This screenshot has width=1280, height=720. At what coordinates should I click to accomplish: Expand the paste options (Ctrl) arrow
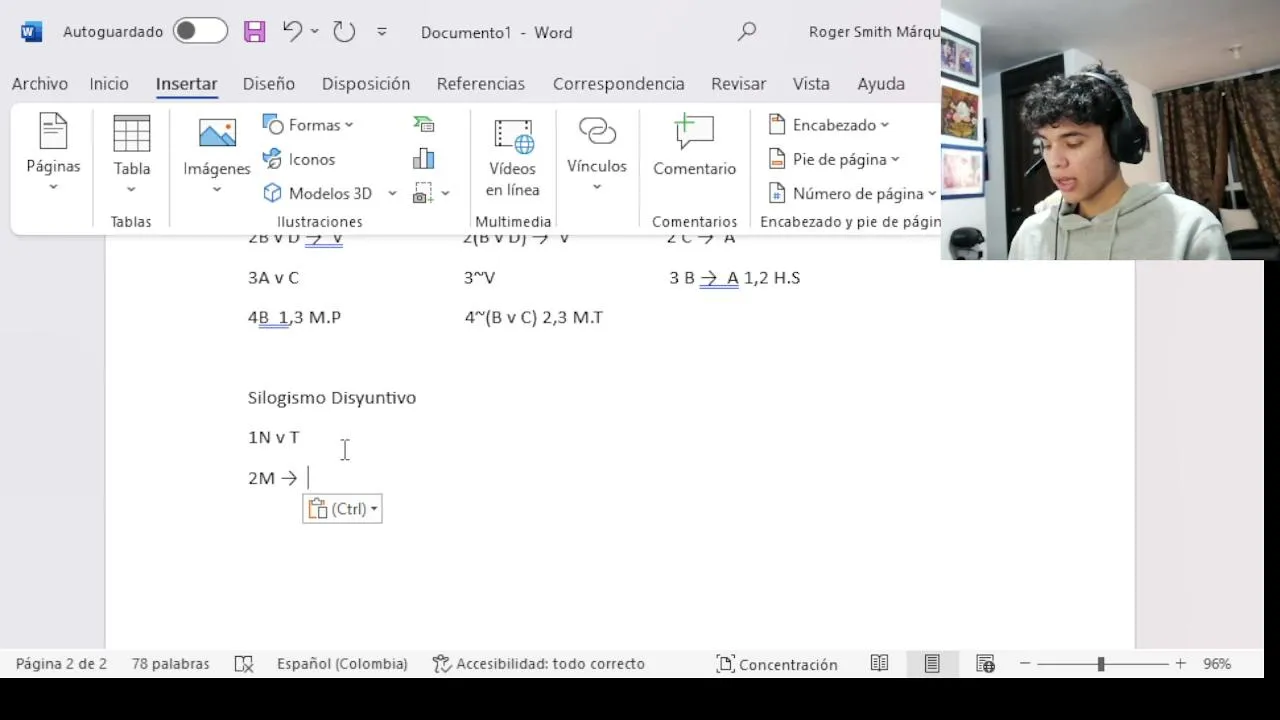pyautogui.click(x=374, y=509)
